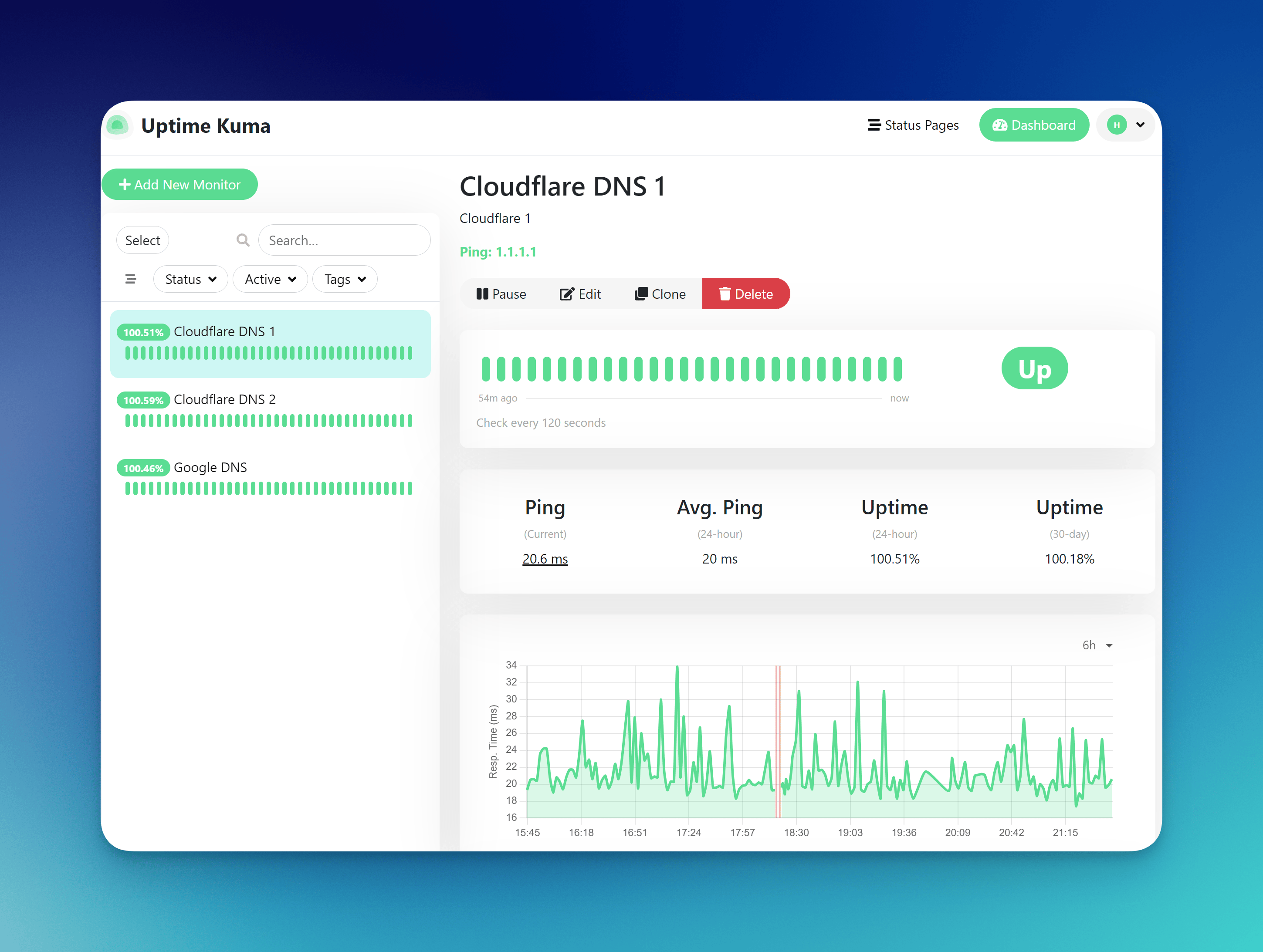Click the search magnifier icon
This screenshot has height=952, width=1263.
[x=243, y=240]
